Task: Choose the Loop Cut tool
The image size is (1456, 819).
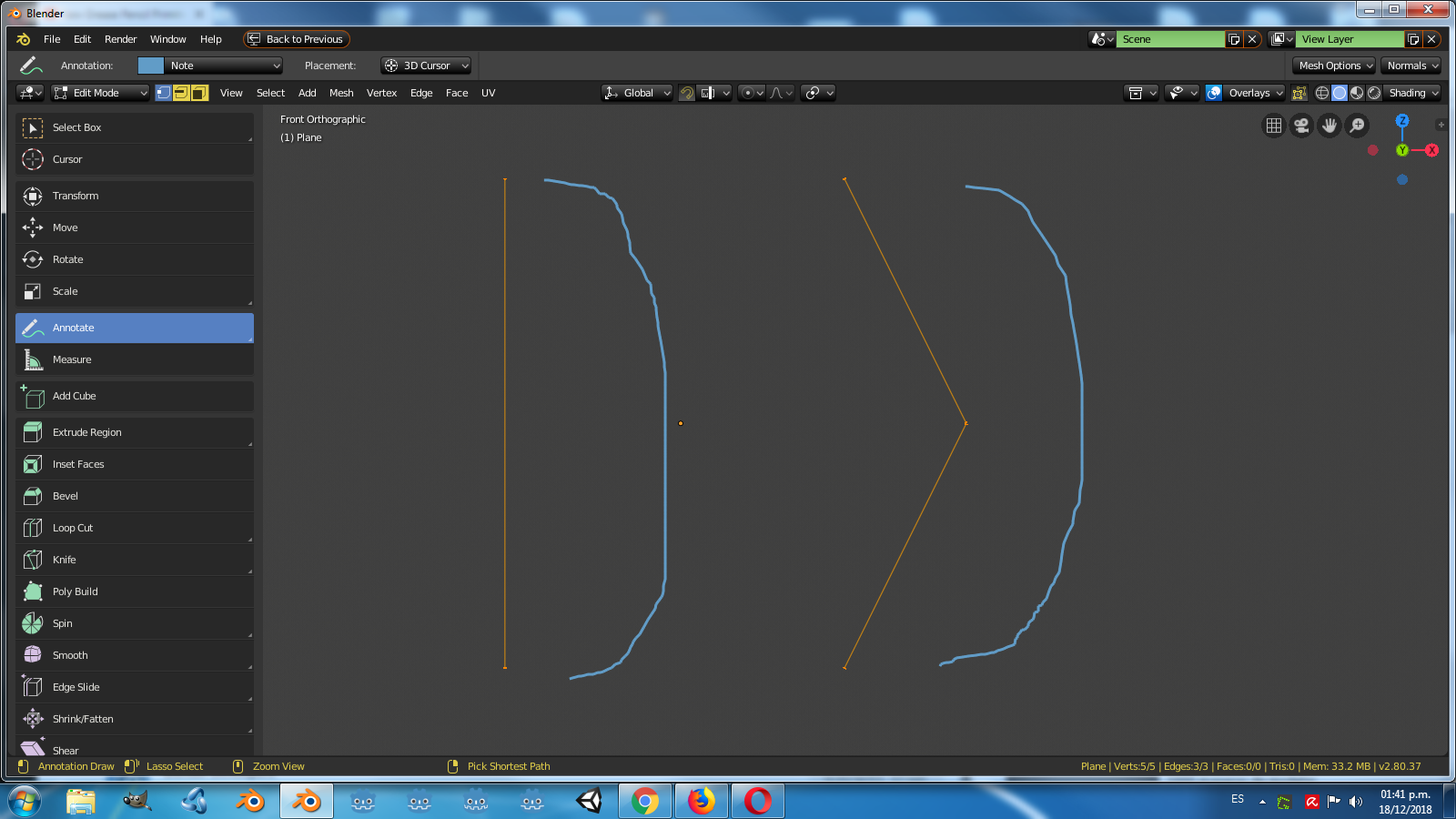Action: pos(135,528)
